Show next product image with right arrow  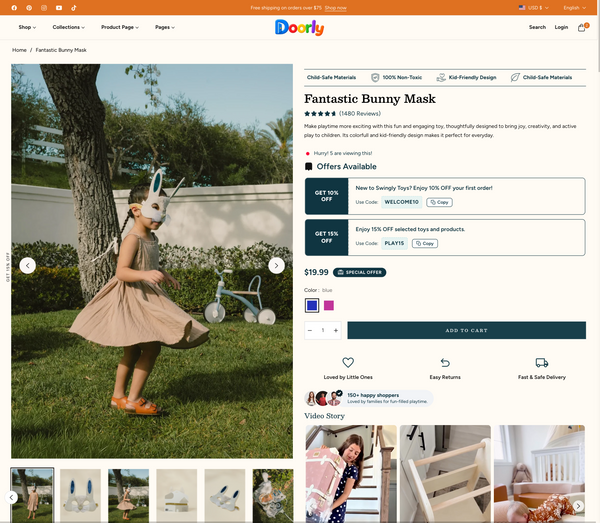276,266
